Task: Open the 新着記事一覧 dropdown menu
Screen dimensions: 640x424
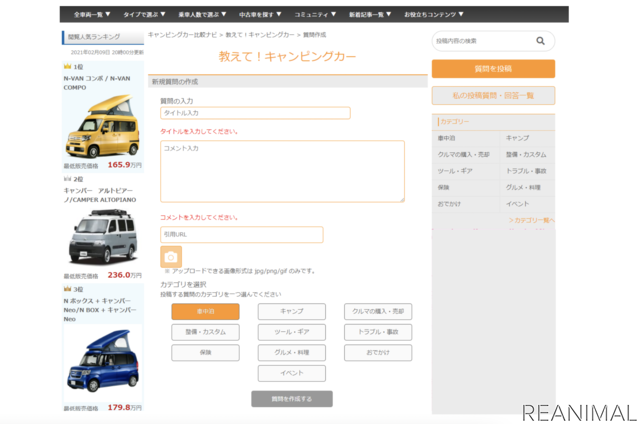Action: 370,14
